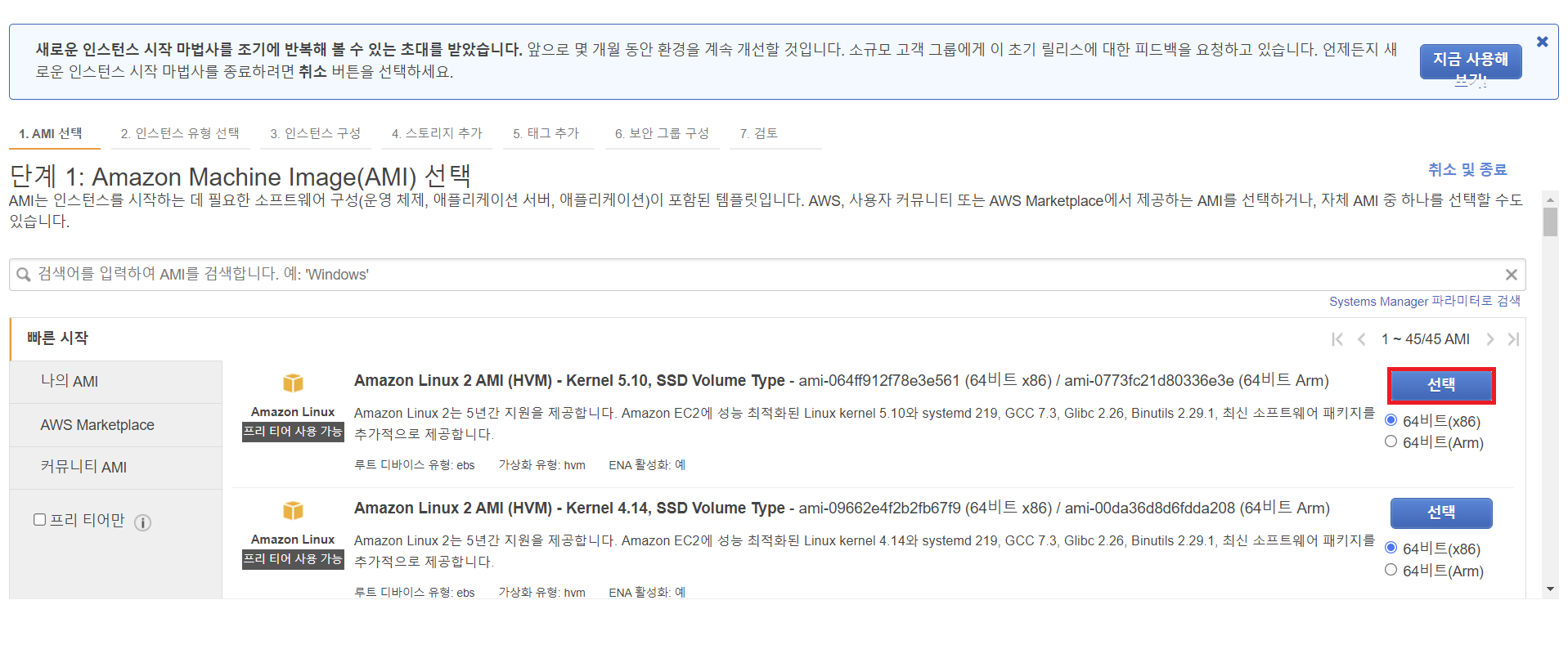Click Amazon Linux 2 Kernel 5.10 title
1568x663 pixels.
pyautogui.click(x=569, y=381)
